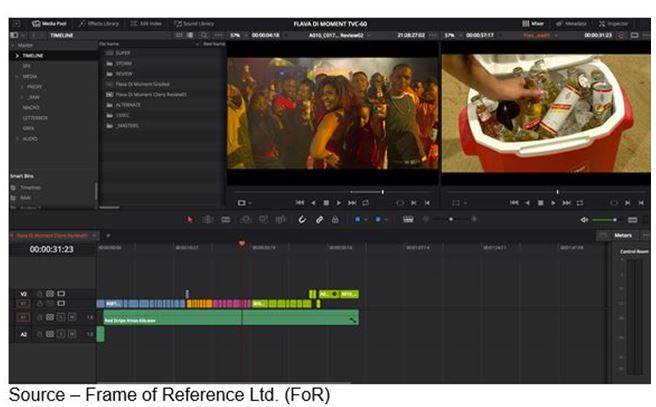Disable the V1 video track
This screenshot has height=407, width=656.
click(61, 304)
